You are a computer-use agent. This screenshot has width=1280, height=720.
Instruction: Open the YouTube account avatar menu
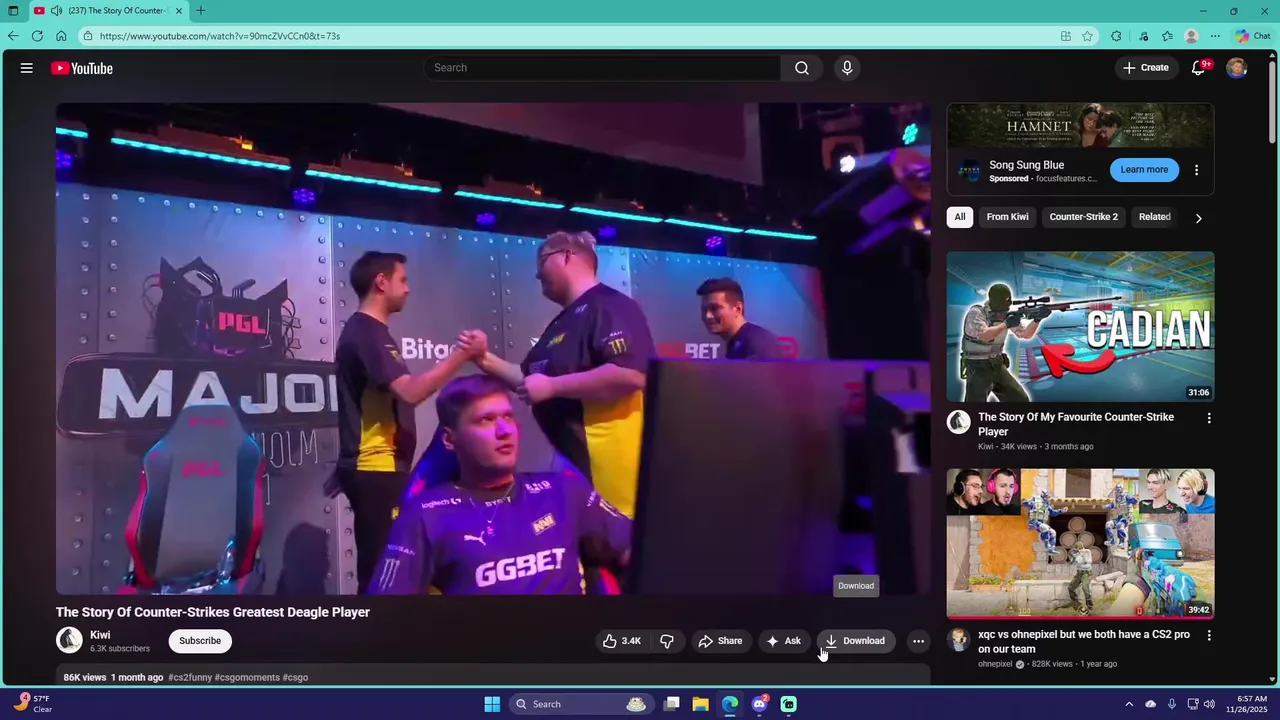pyautogui.click(x=1237, y=68)
